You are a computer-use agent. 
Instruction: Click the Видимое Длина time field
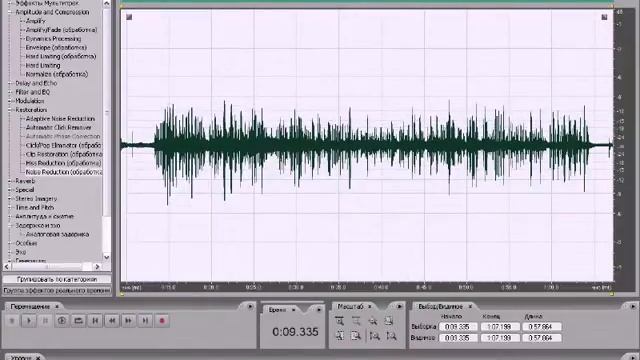[542, 338]
